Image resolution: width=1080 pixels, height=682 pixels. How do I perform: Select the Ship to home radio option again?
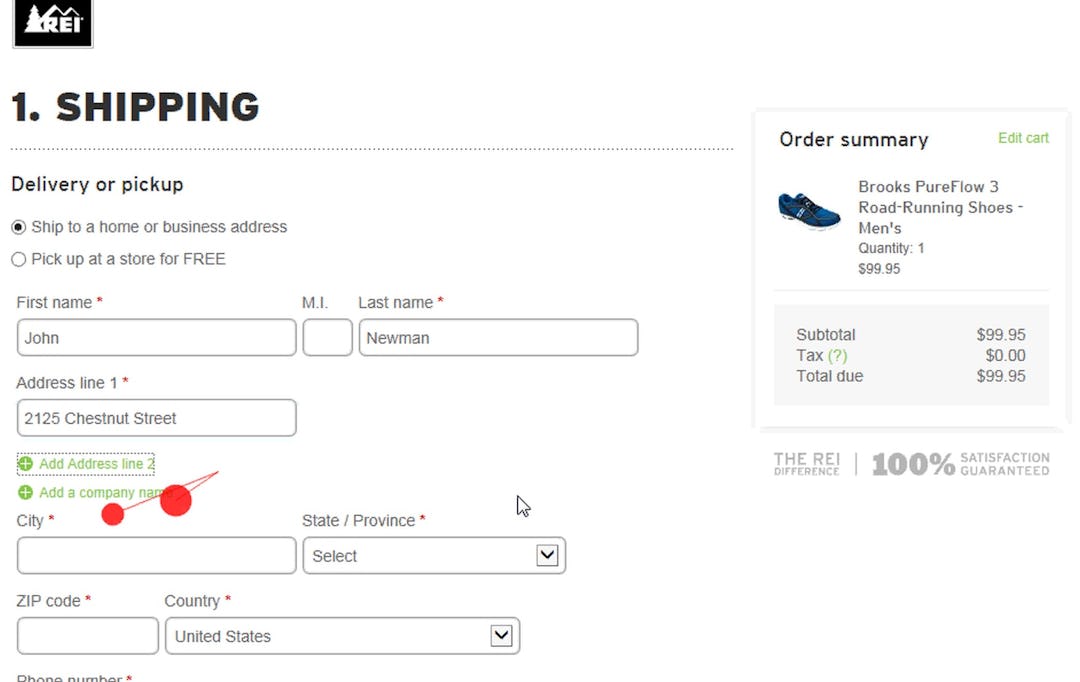point(18,226)
